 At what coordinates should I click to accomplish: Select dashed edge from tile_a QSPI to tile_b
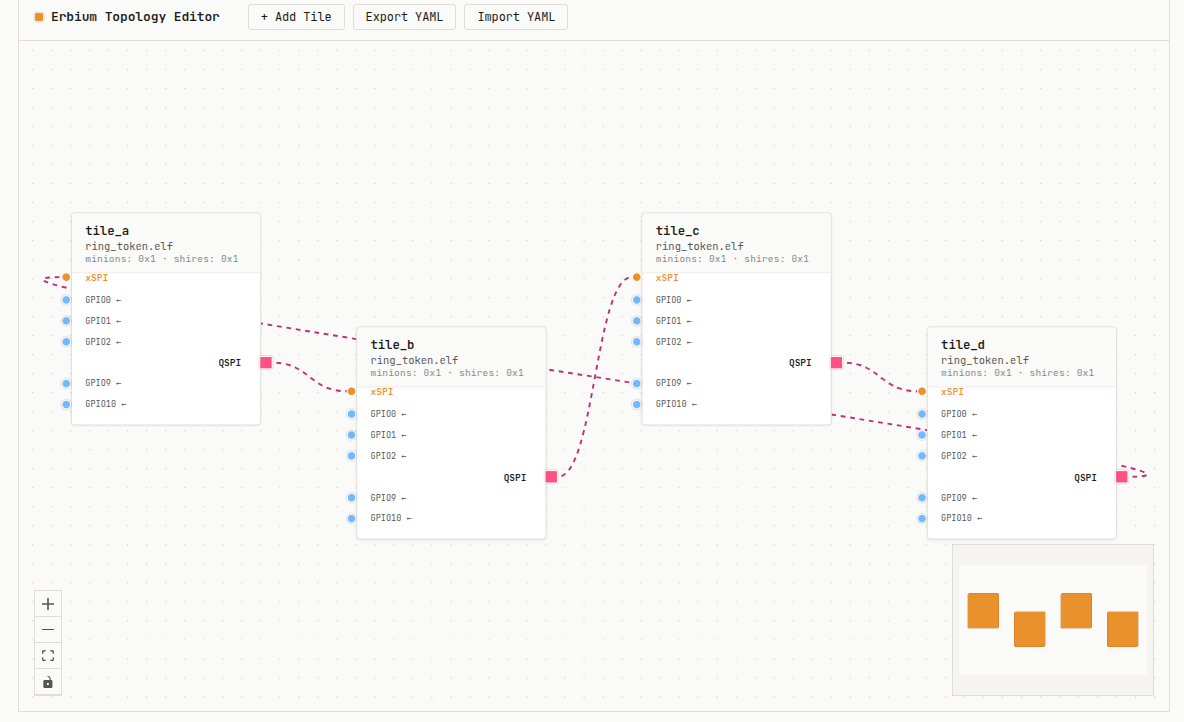pos(311,377)
